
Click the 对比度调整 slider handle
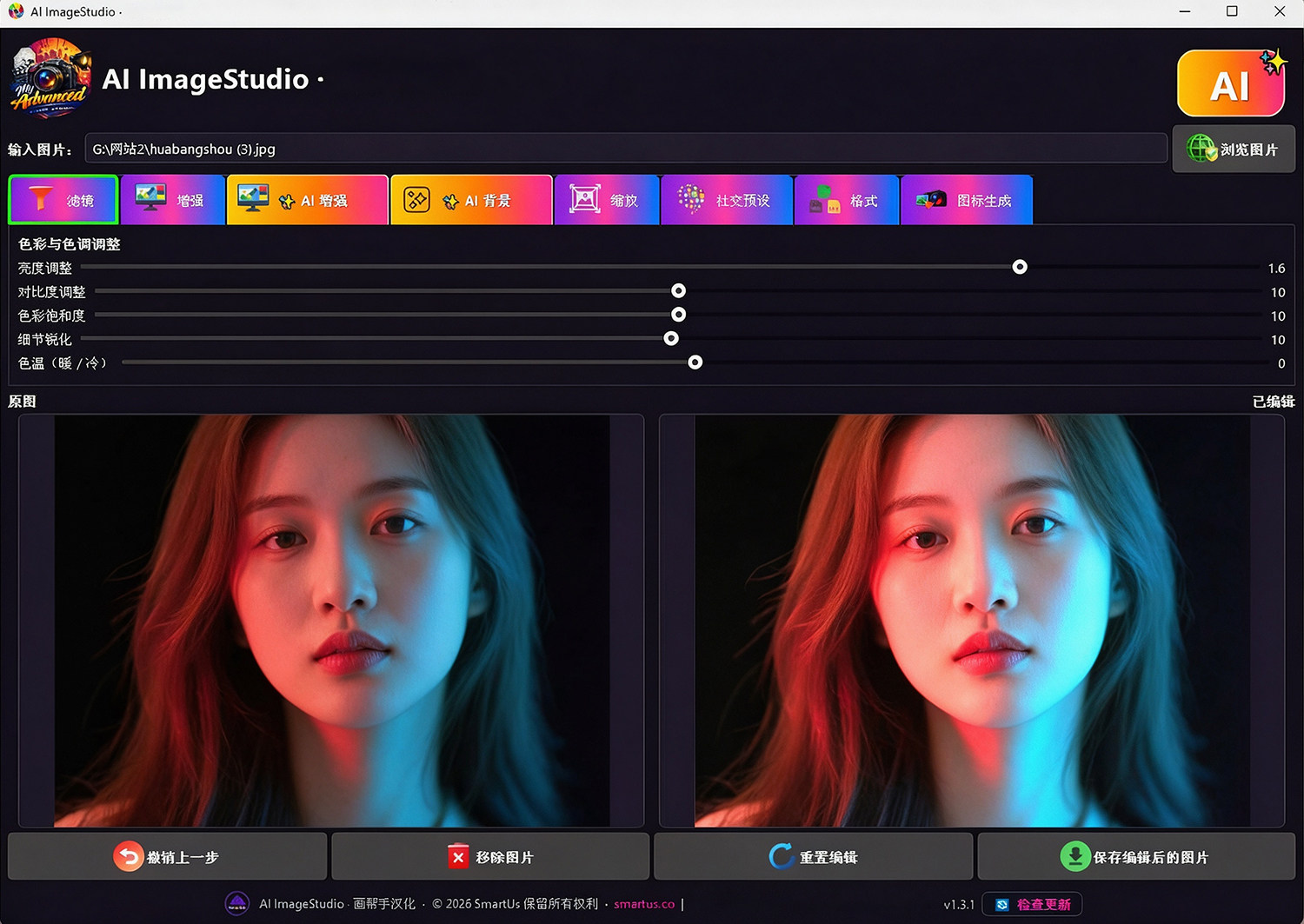pos(679,290)
